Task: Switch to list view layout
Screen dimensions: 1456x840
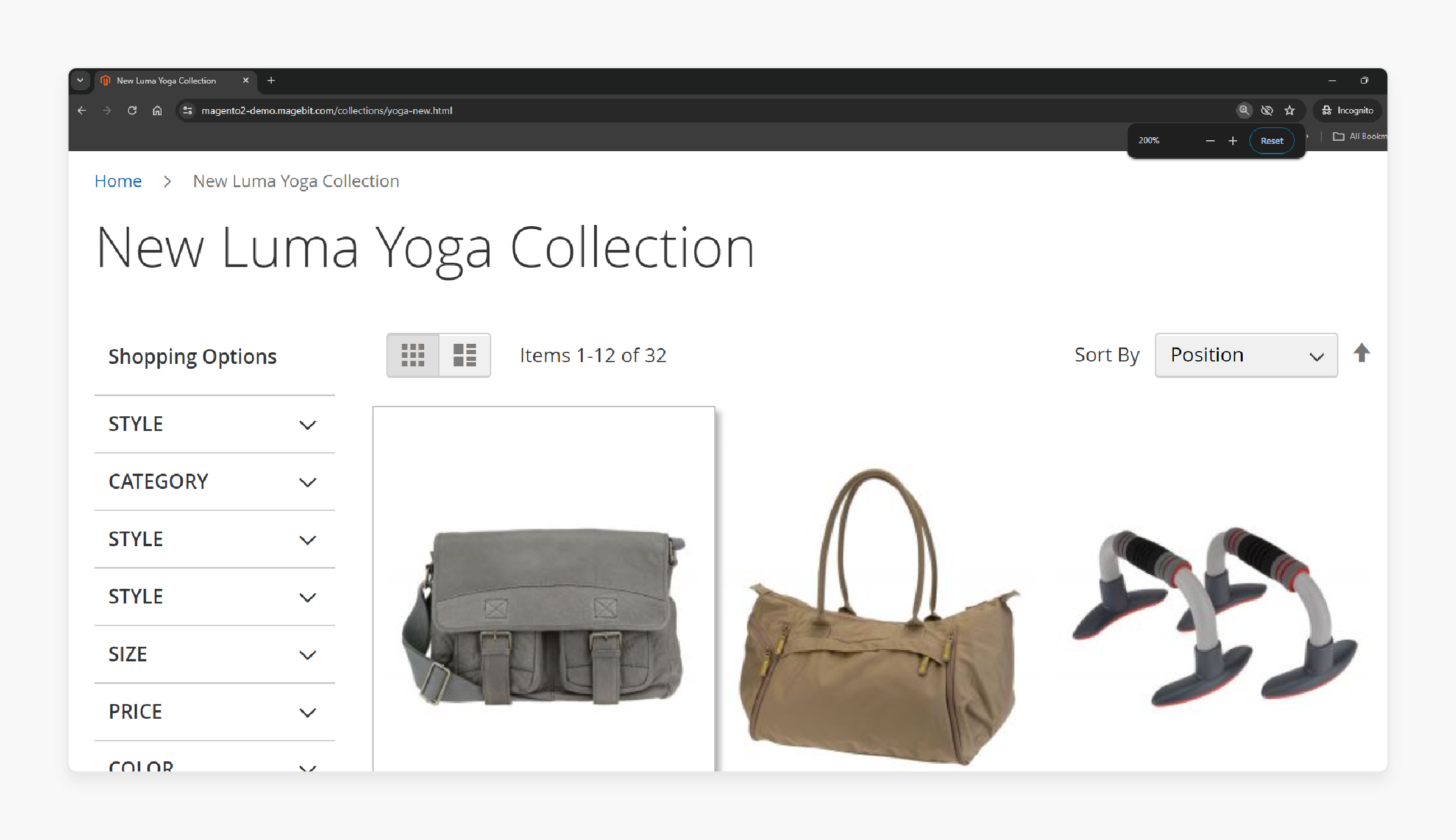Action: click(464, 354)
